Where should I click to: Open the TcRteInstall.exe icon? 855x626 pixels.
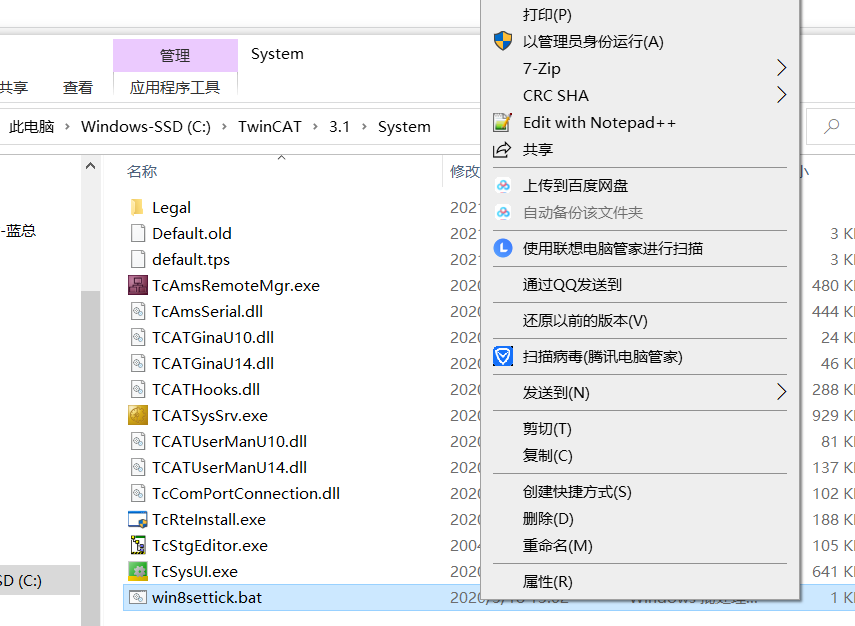136,519
